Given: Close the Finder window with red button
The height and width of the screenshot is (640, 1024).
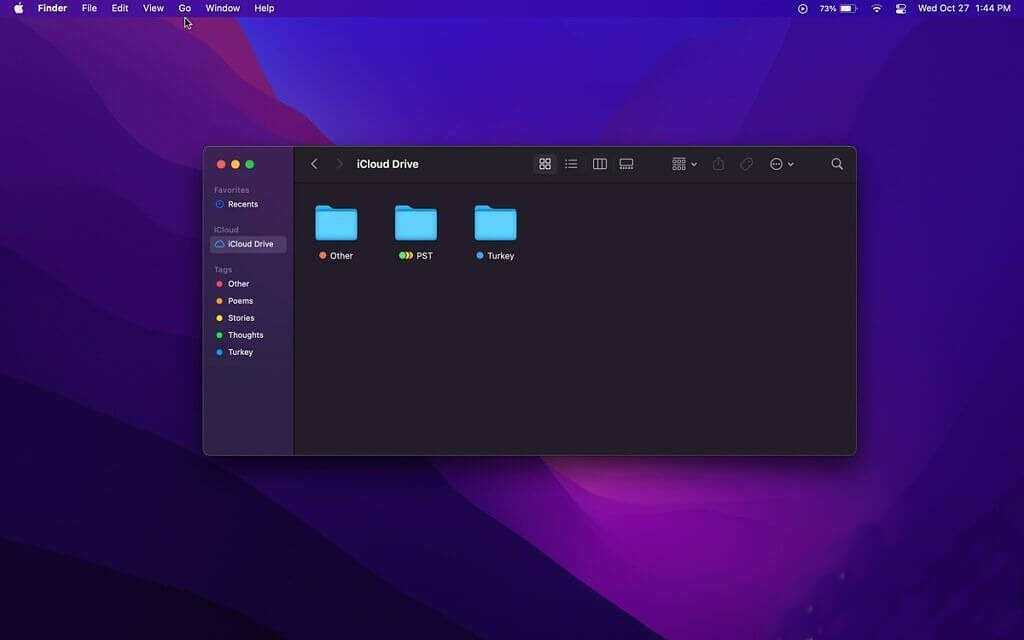Looking at the screenshot, I should [221, 165].
